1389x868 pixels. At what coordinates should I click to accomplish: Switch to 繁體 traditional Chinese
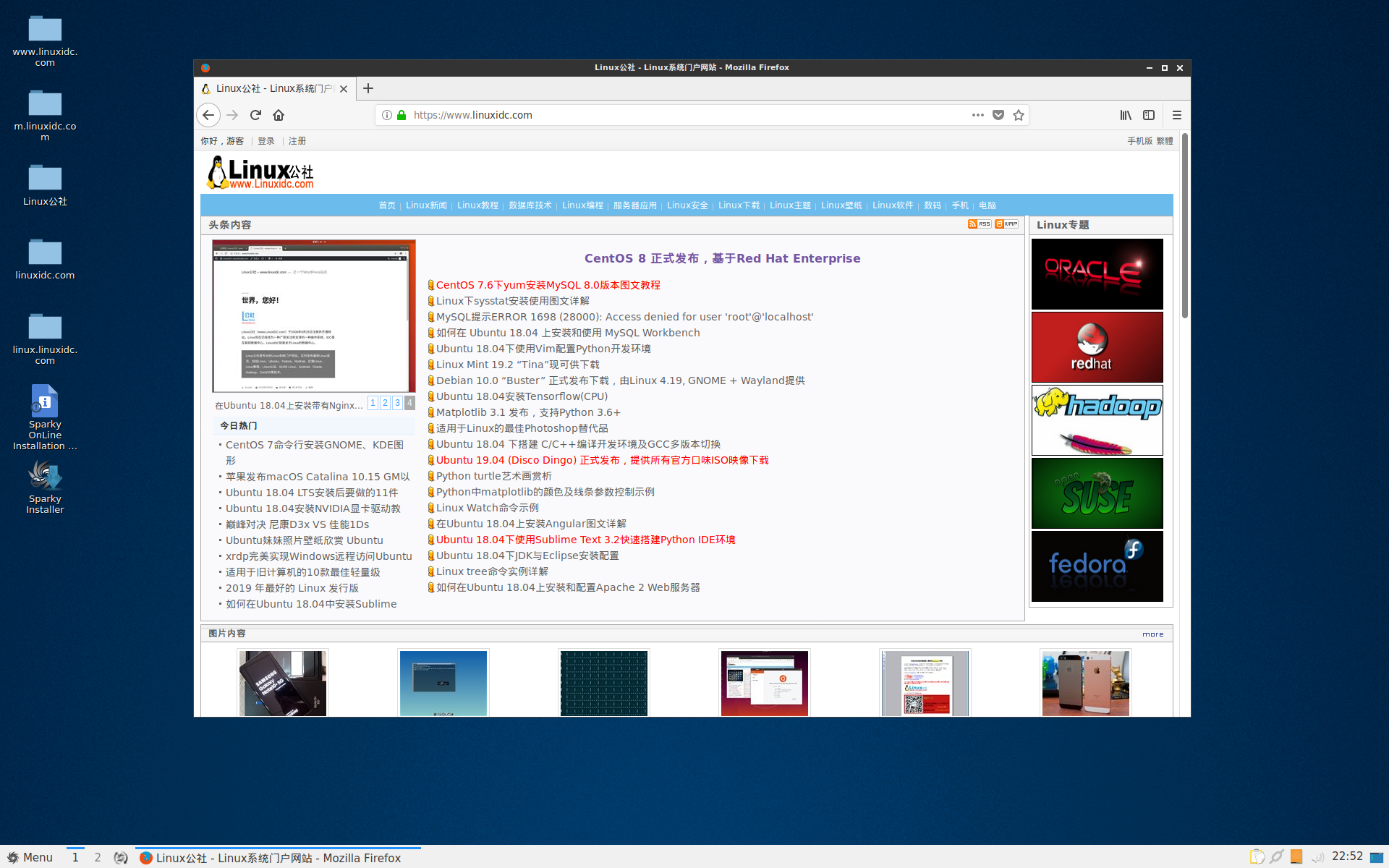1165,141
